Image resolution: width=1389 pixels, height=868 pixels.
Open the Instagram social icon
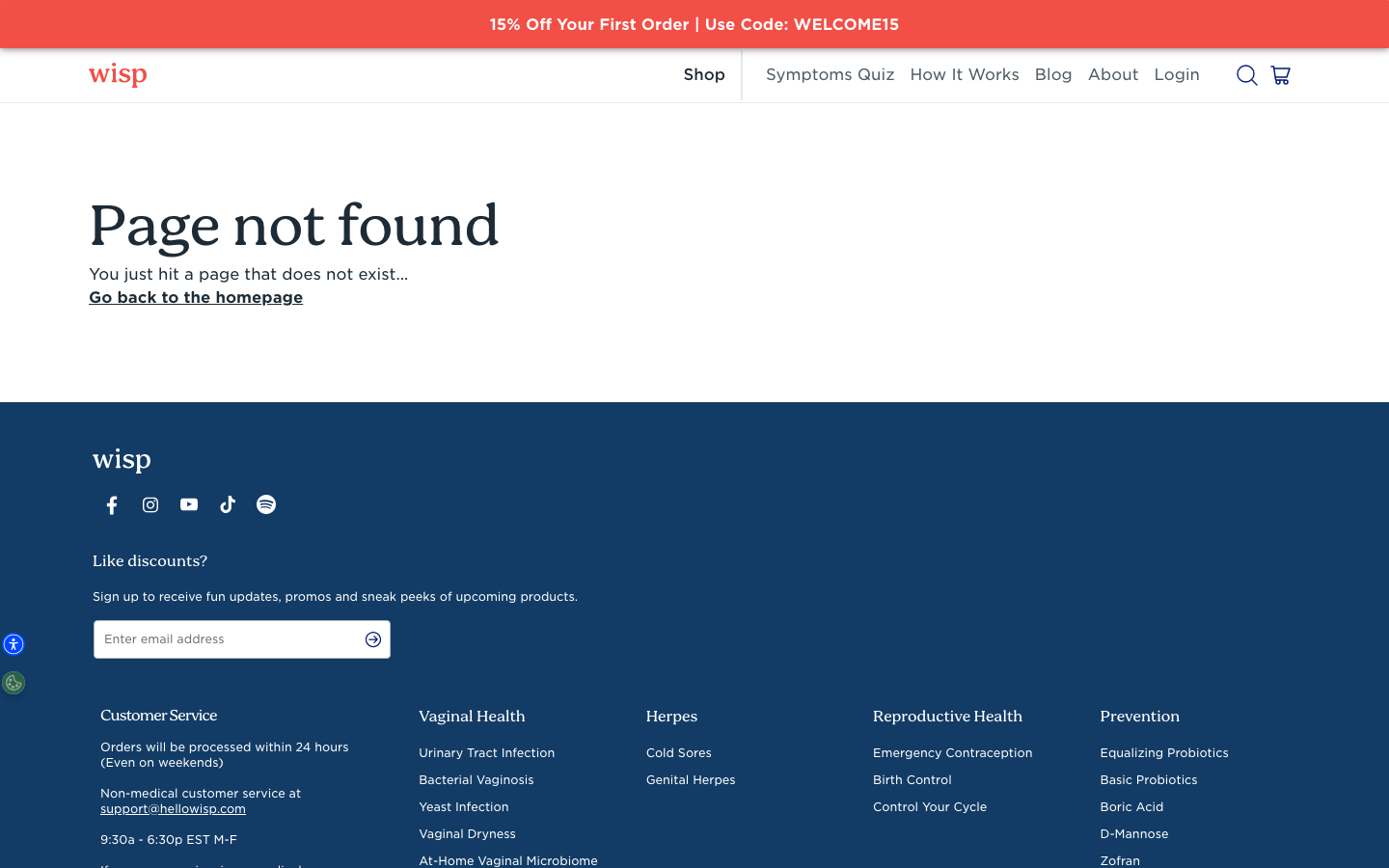pyautogui.click(x=150, y=504)
